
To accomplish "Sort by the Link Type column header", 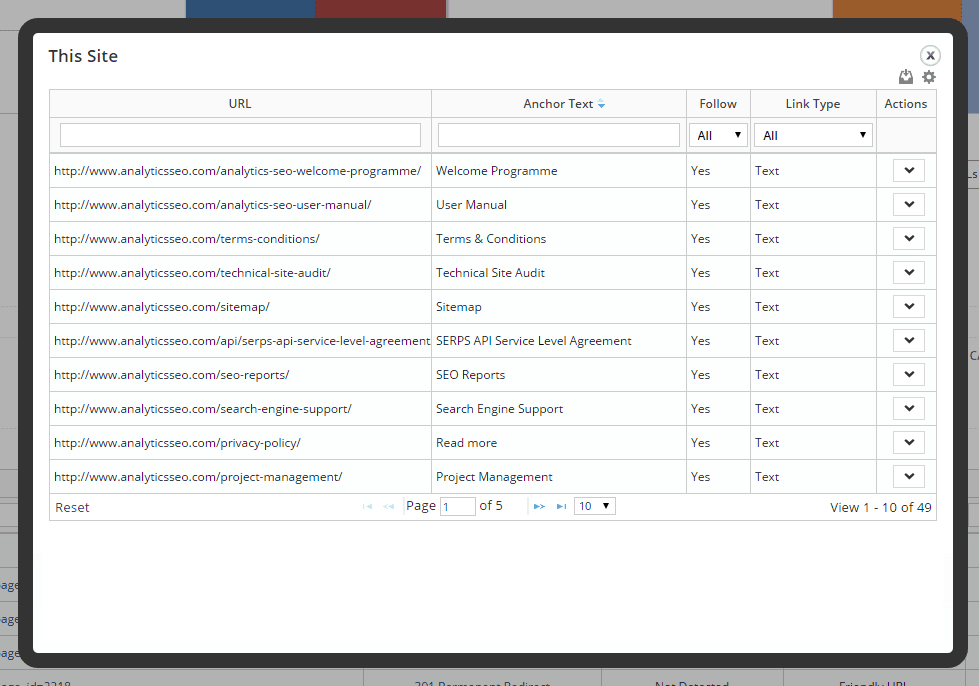I will [x=813, y=104].
